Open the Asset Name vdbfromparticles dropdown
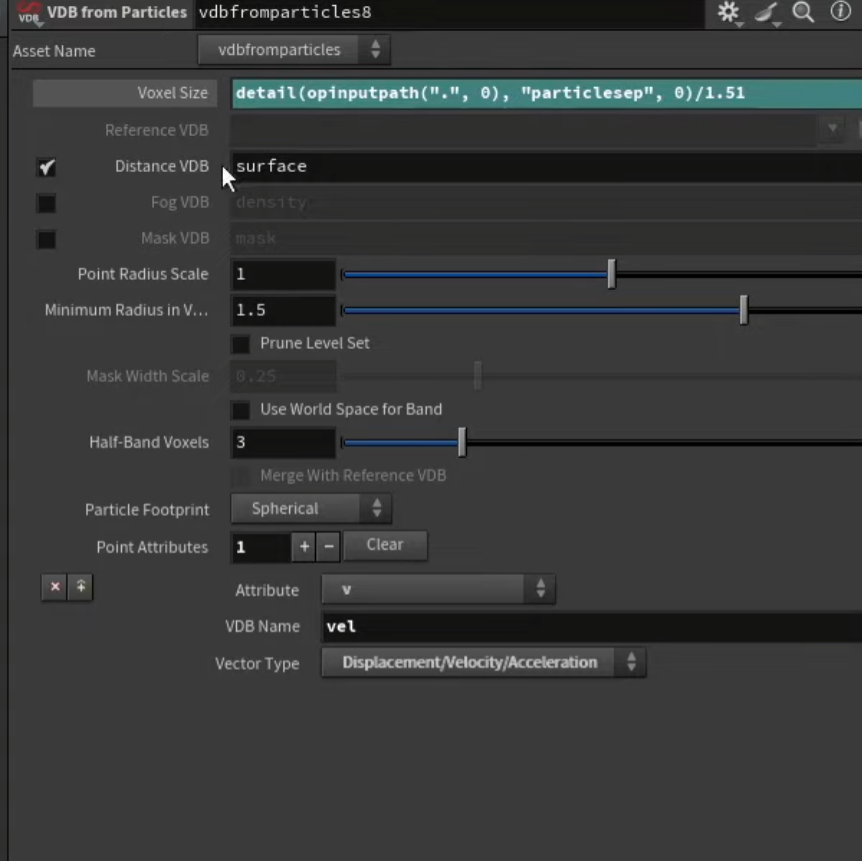The width and height of the screenshot is (862, 861). 294,50
